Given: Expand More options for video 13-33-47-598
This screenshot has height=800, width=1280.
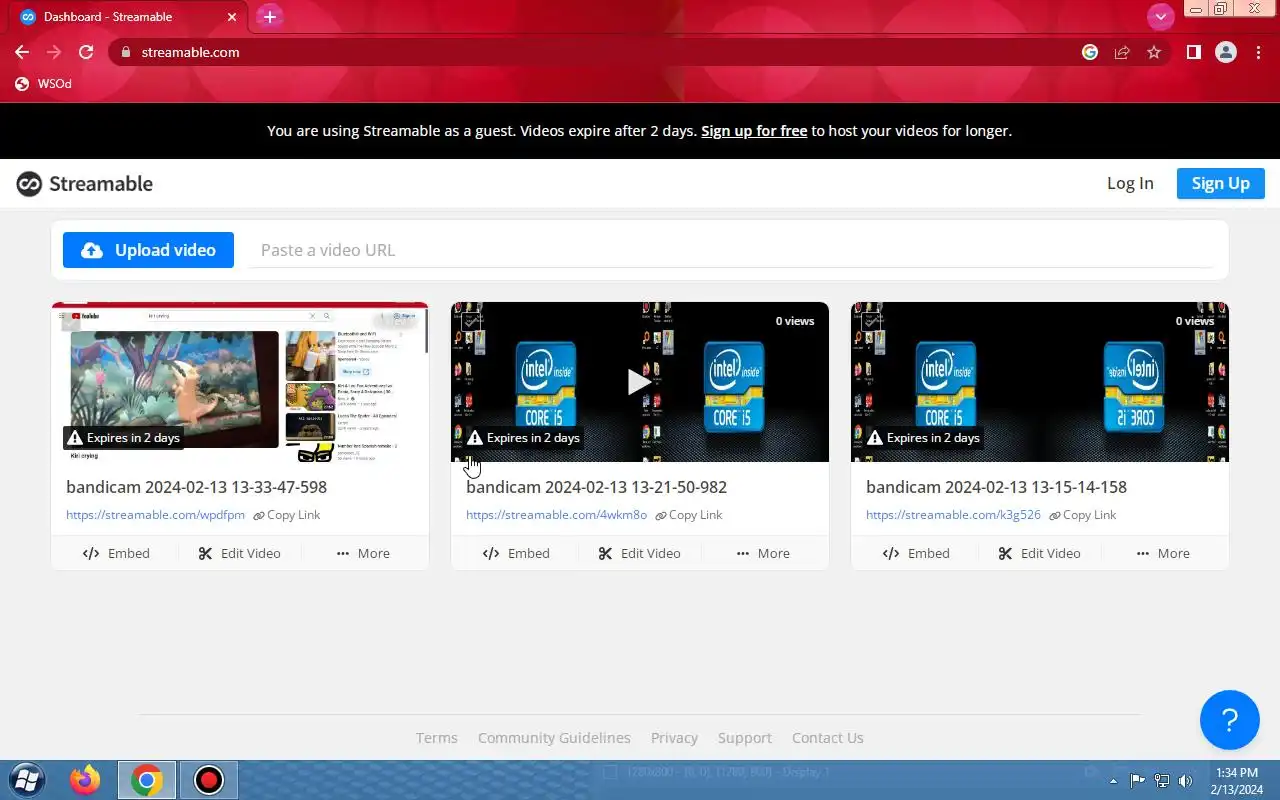Looking at the screenshot, I should tap(363, 553).
